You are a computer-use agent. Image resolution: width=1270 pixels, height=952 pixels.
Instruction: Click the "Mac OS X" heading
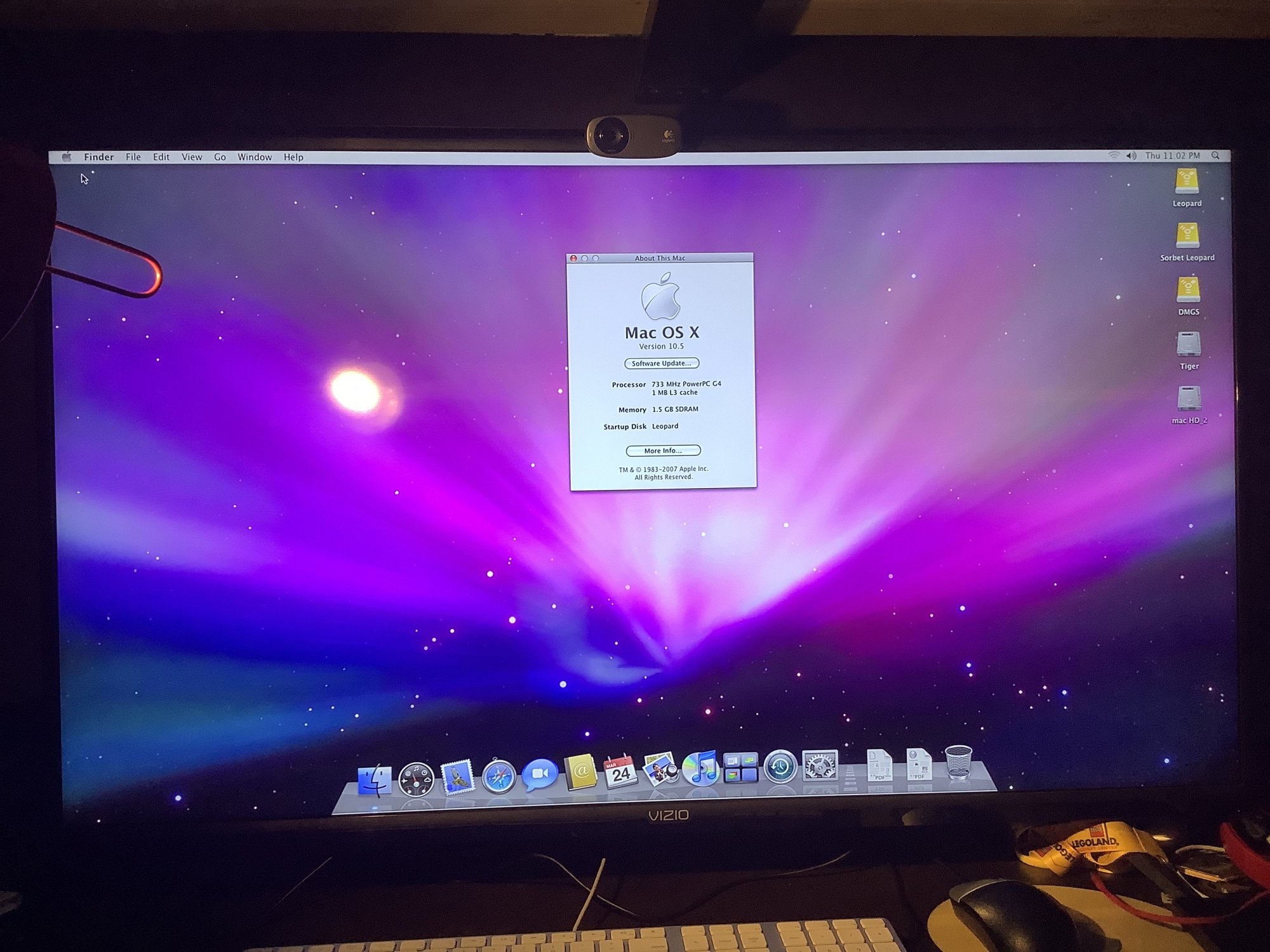pos(662,333)
